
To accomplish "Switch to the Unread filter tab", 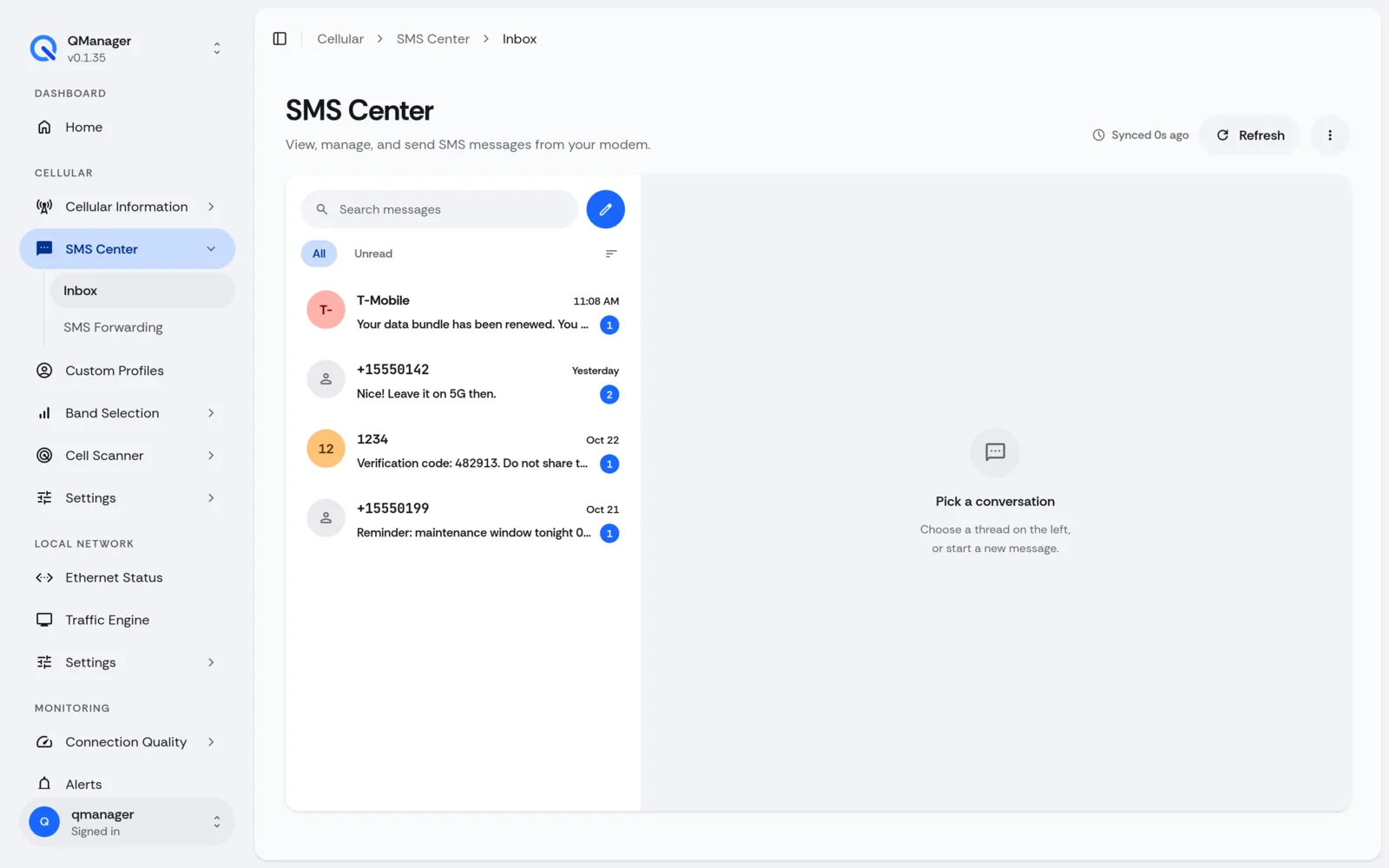I will tap(373, 253).
